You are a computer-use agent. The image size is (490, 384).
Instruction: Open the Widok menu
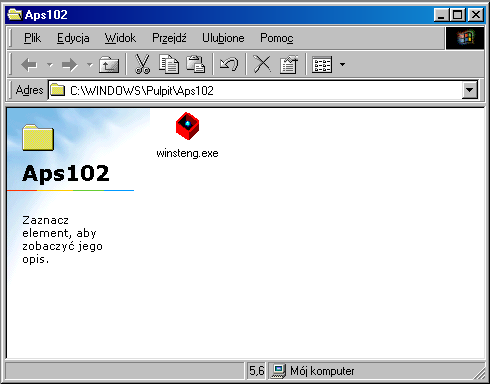120,38
